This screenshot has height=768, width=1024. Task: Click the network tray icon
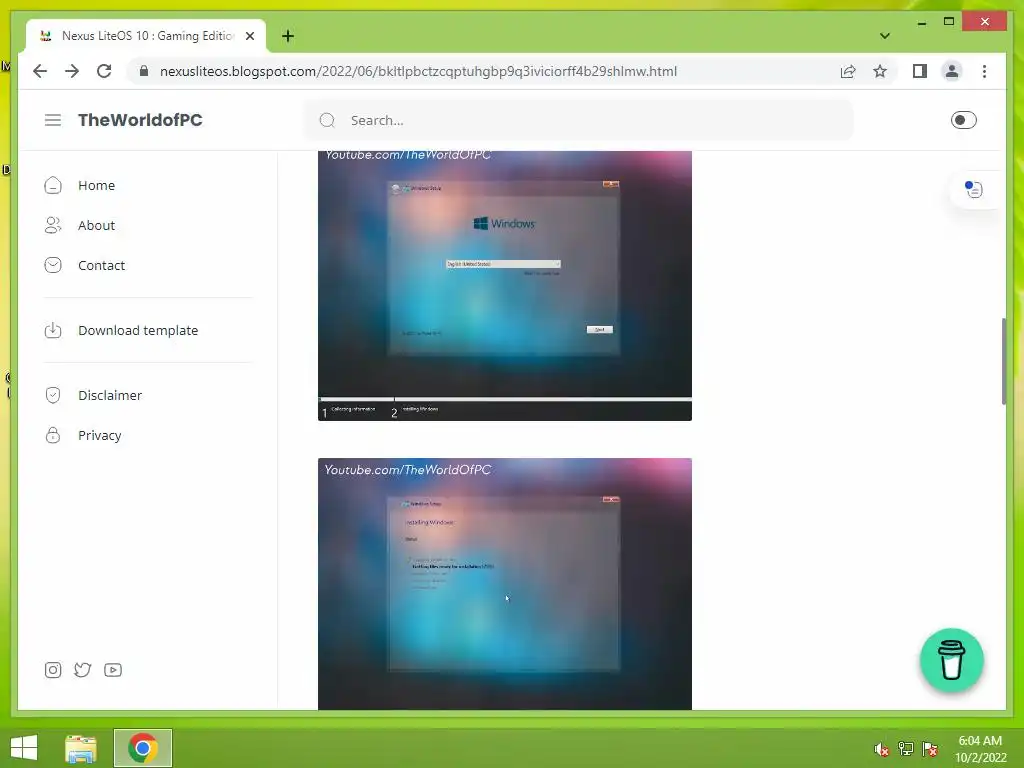pyautogui.click(x=906, y=749)
